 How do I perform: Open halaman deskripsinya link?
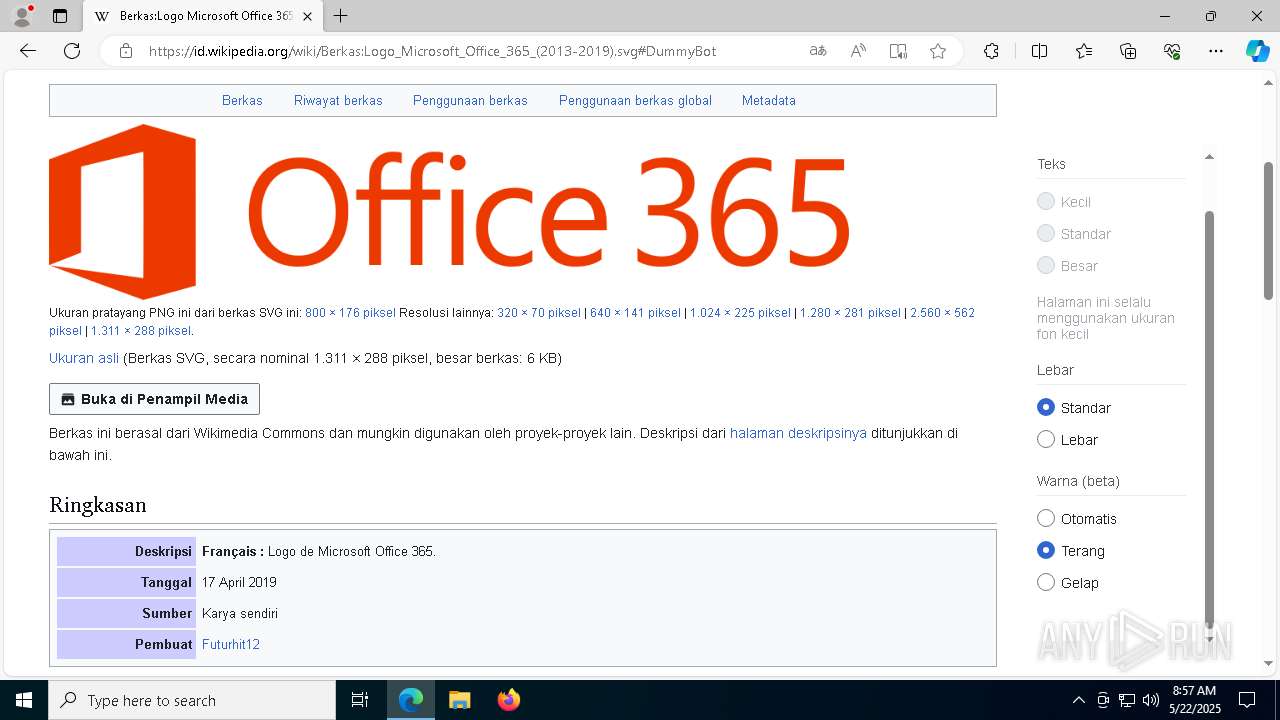click(798, 433)
